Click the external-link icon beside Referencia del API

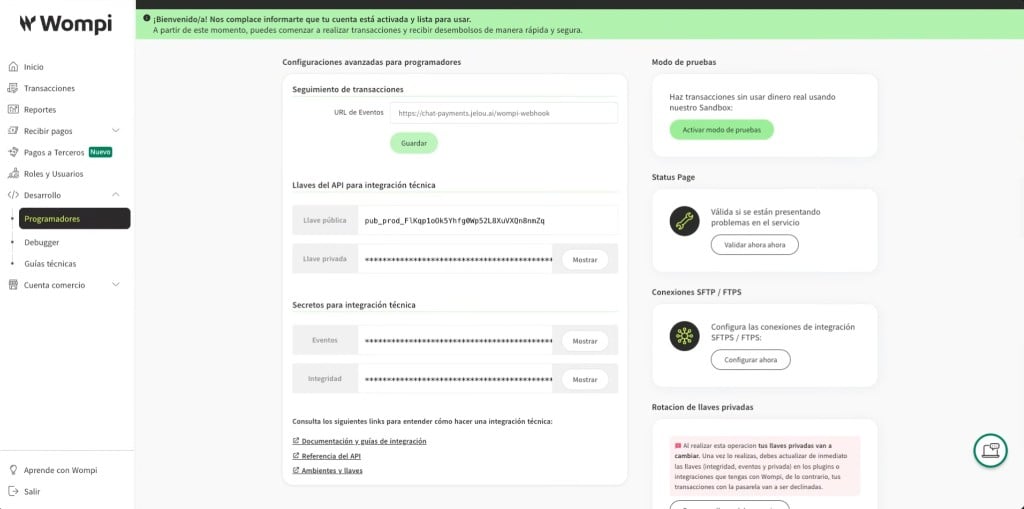tap(296, 456)
